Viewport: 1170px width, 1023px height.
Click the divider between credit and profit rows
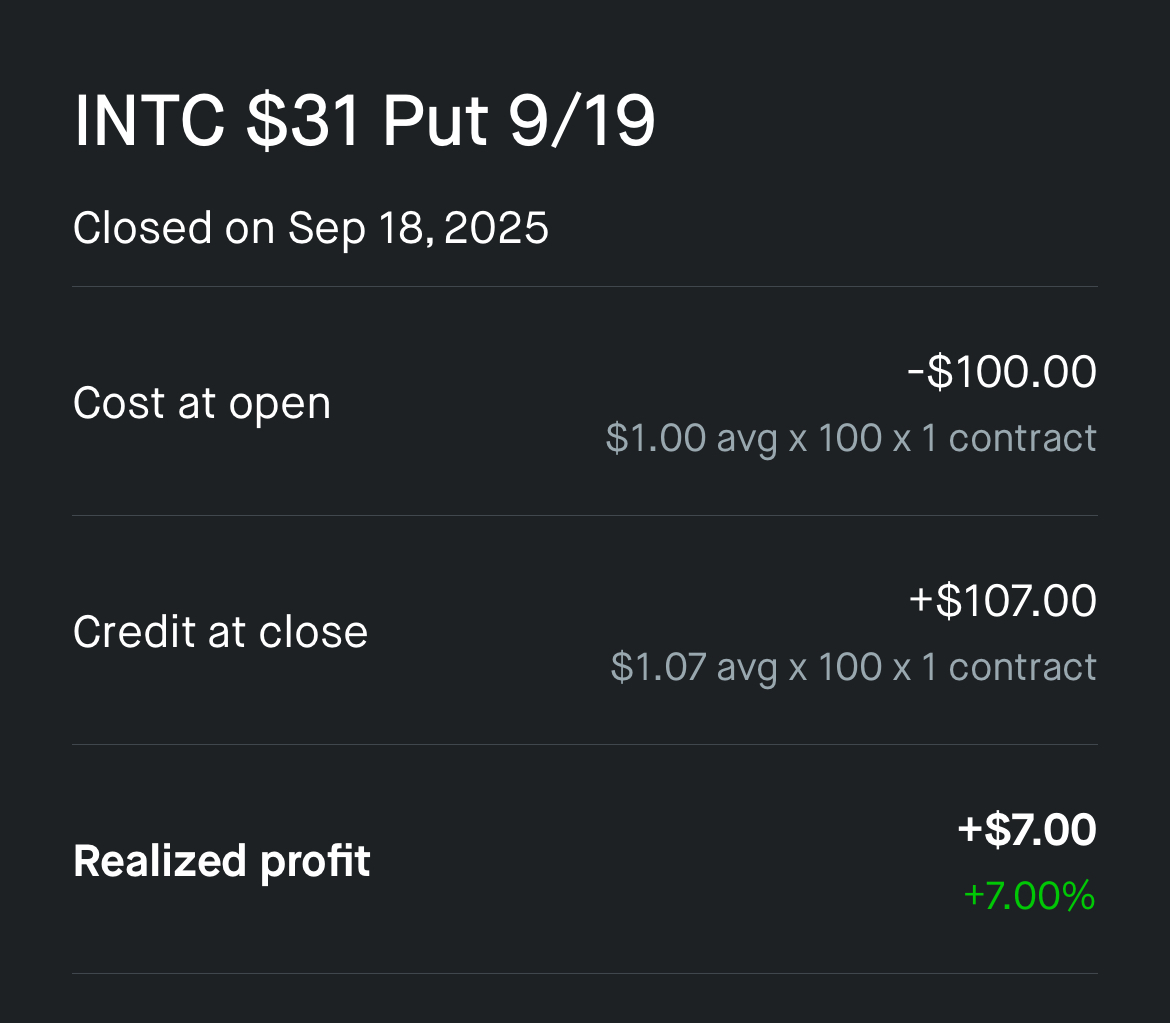point(584,745)
